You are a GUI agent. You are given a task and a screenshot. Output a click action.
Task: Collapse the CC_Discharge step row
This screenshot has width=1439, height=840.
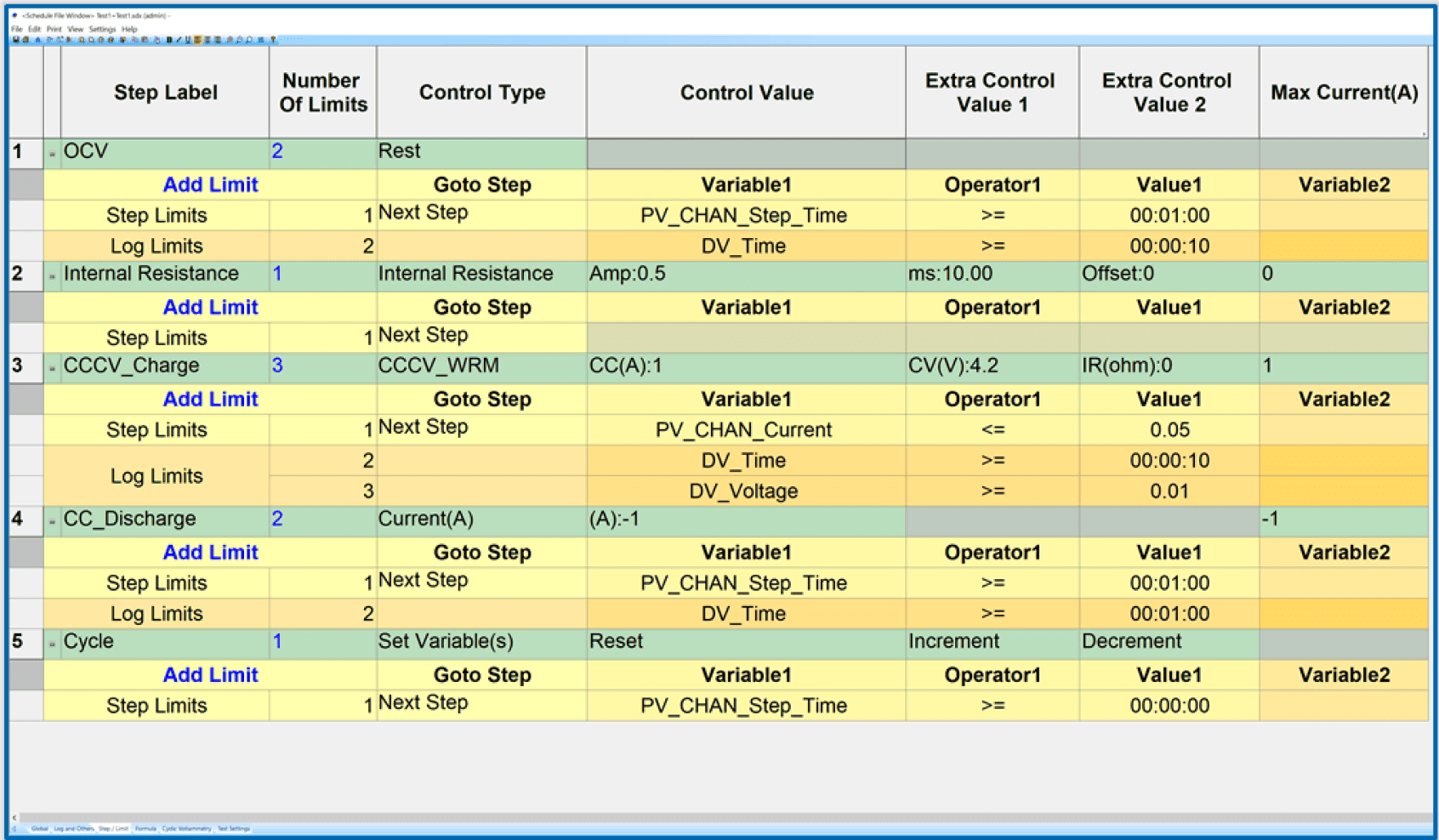pyautogui.click(x=52, y=521)
